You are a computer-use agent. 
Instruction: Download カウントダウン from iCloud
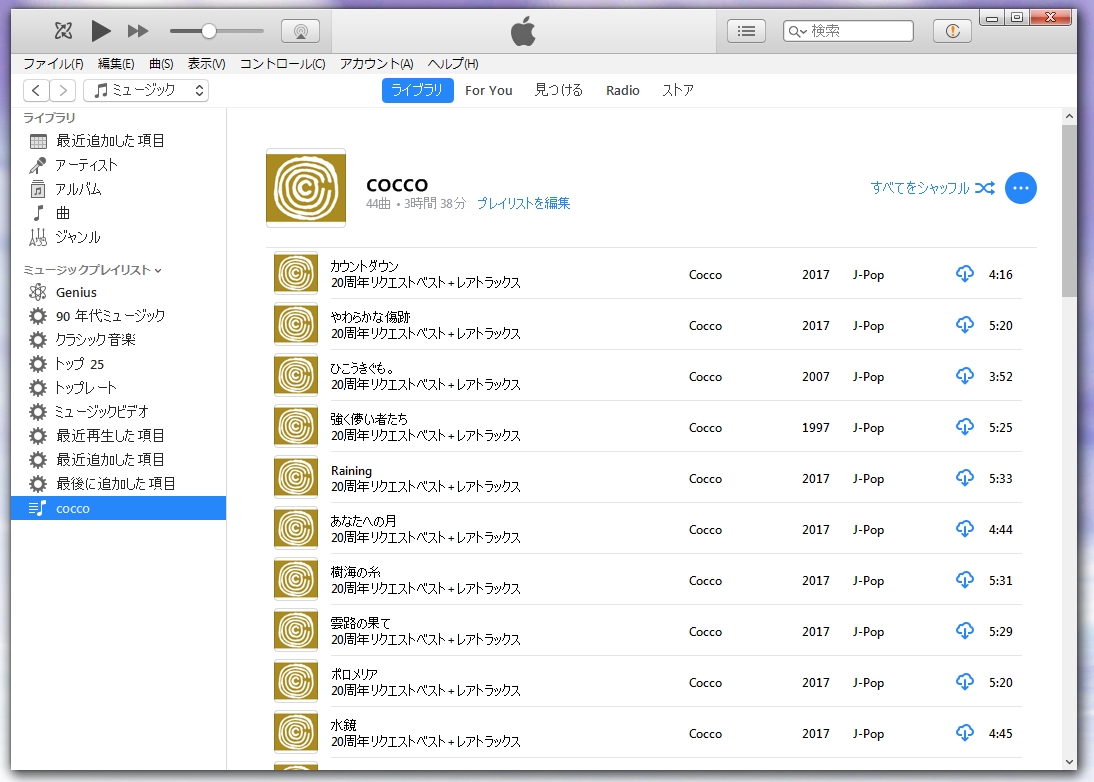pyautogui.click(x=964, y=274)
